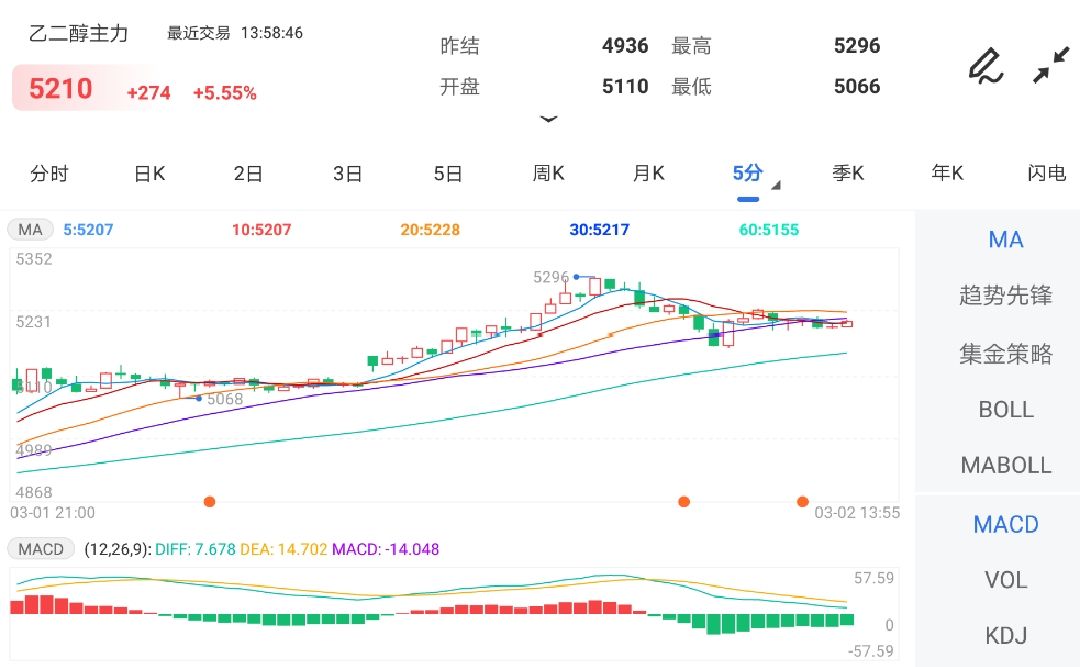Select the KDJ indicator
This screenshot has height=667, width=1080.
[x=1006, y=635]
